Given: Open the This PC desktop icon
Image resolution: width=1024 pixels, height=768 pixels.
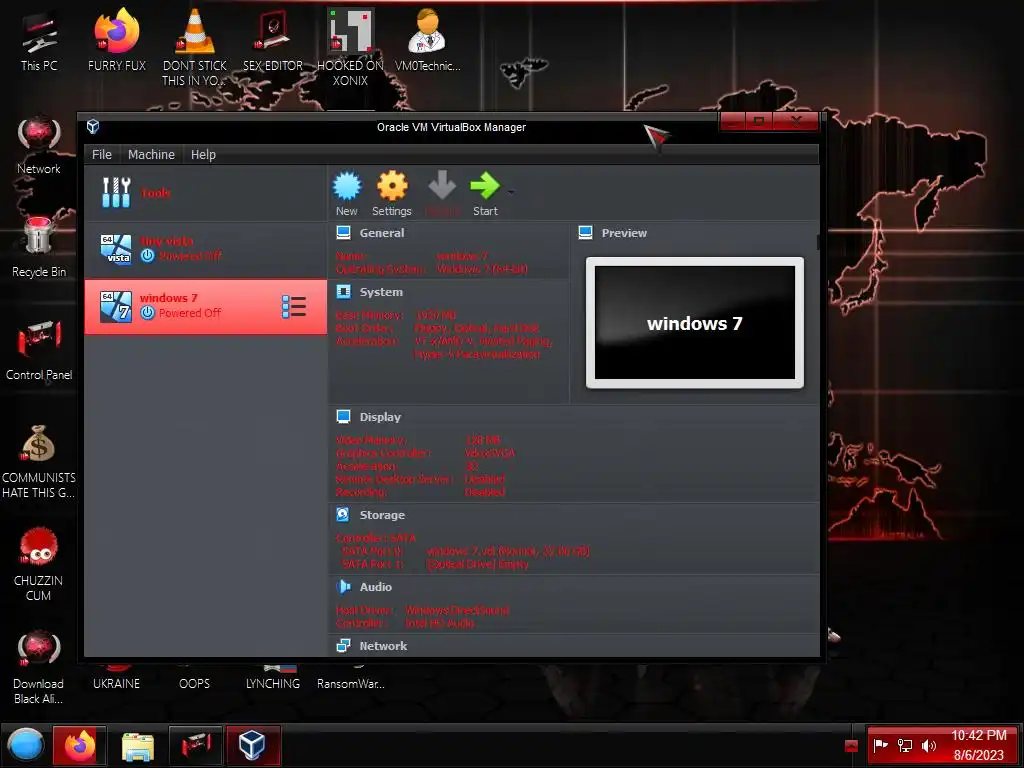Looking at the screenshot, I should (39, 39).
